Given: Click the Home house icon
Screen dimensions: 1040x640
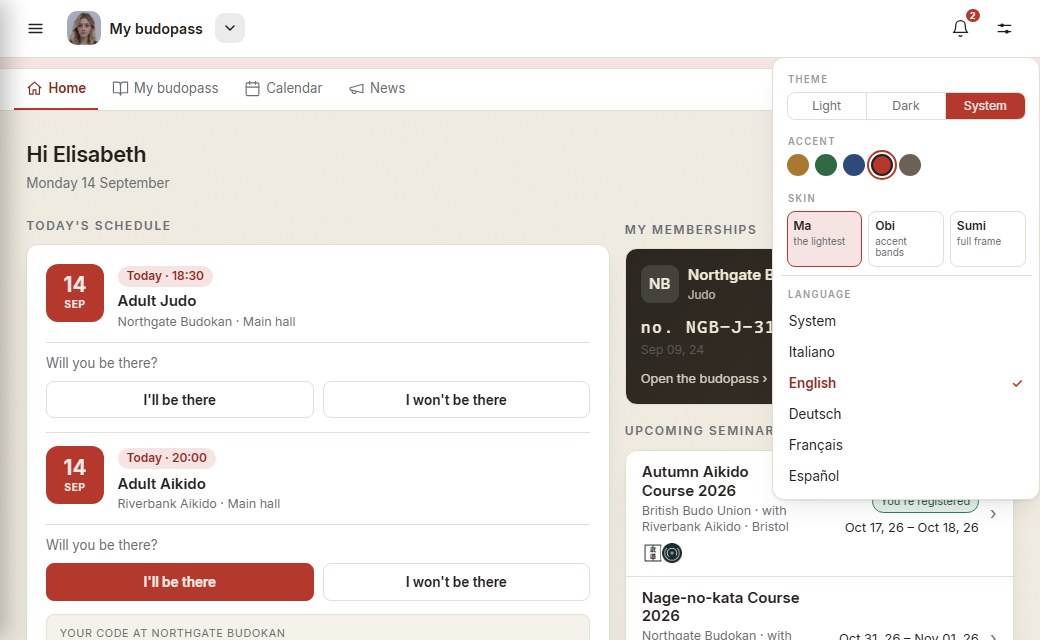Looking at the screenshot, I should [x=34, y=88].
